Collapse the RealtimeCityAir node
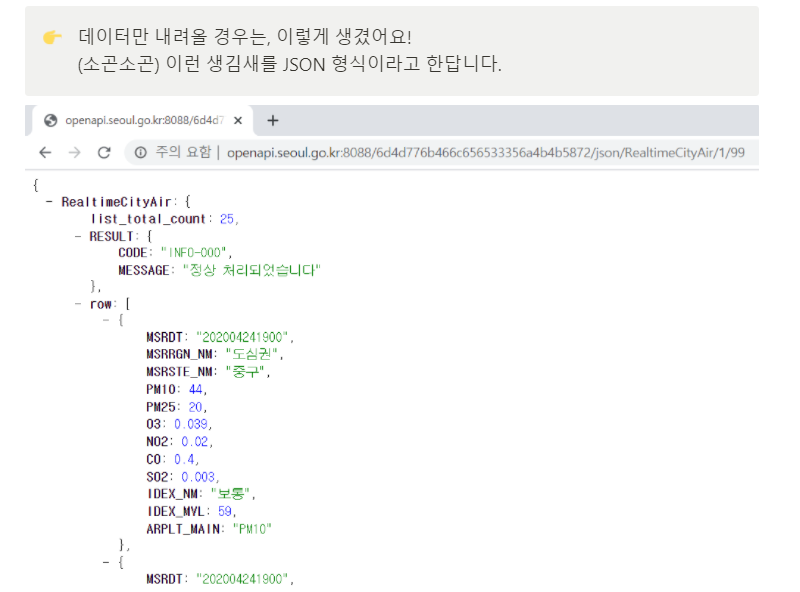 pos(49,202)
